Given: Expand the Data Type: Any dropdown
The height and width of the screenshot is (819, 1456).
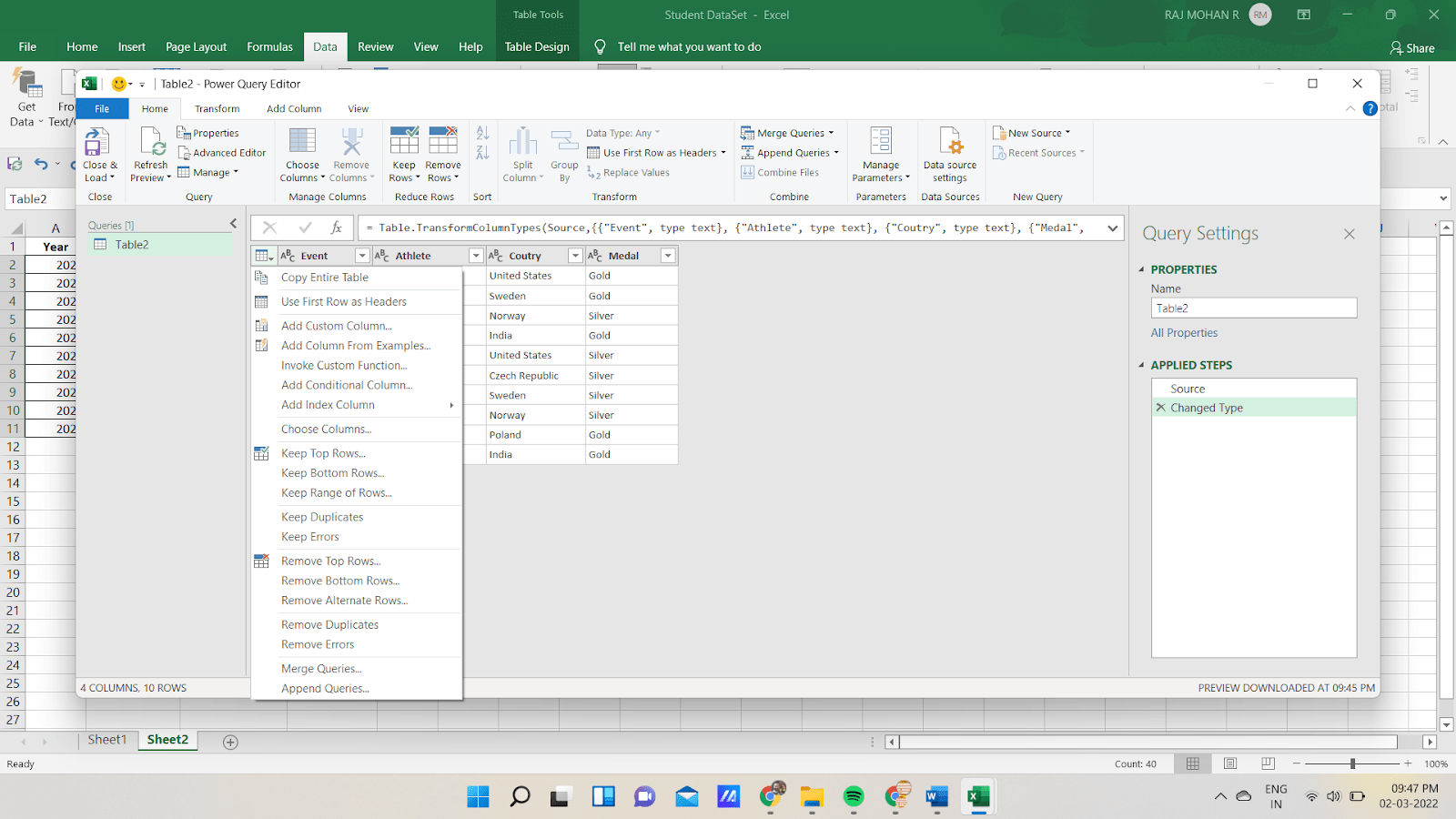Looking at the screenshot, I should (x=657, y=132).
